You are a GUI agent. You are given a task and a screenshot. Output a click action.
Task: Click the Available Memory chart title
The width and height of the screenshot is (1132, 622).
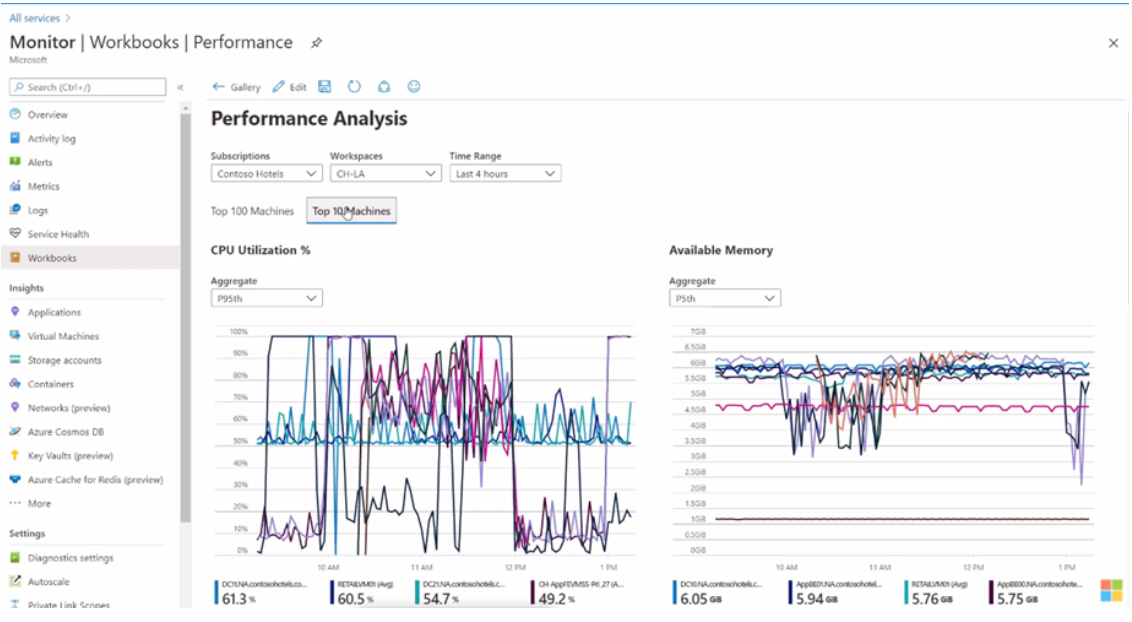tap(721, 250)
